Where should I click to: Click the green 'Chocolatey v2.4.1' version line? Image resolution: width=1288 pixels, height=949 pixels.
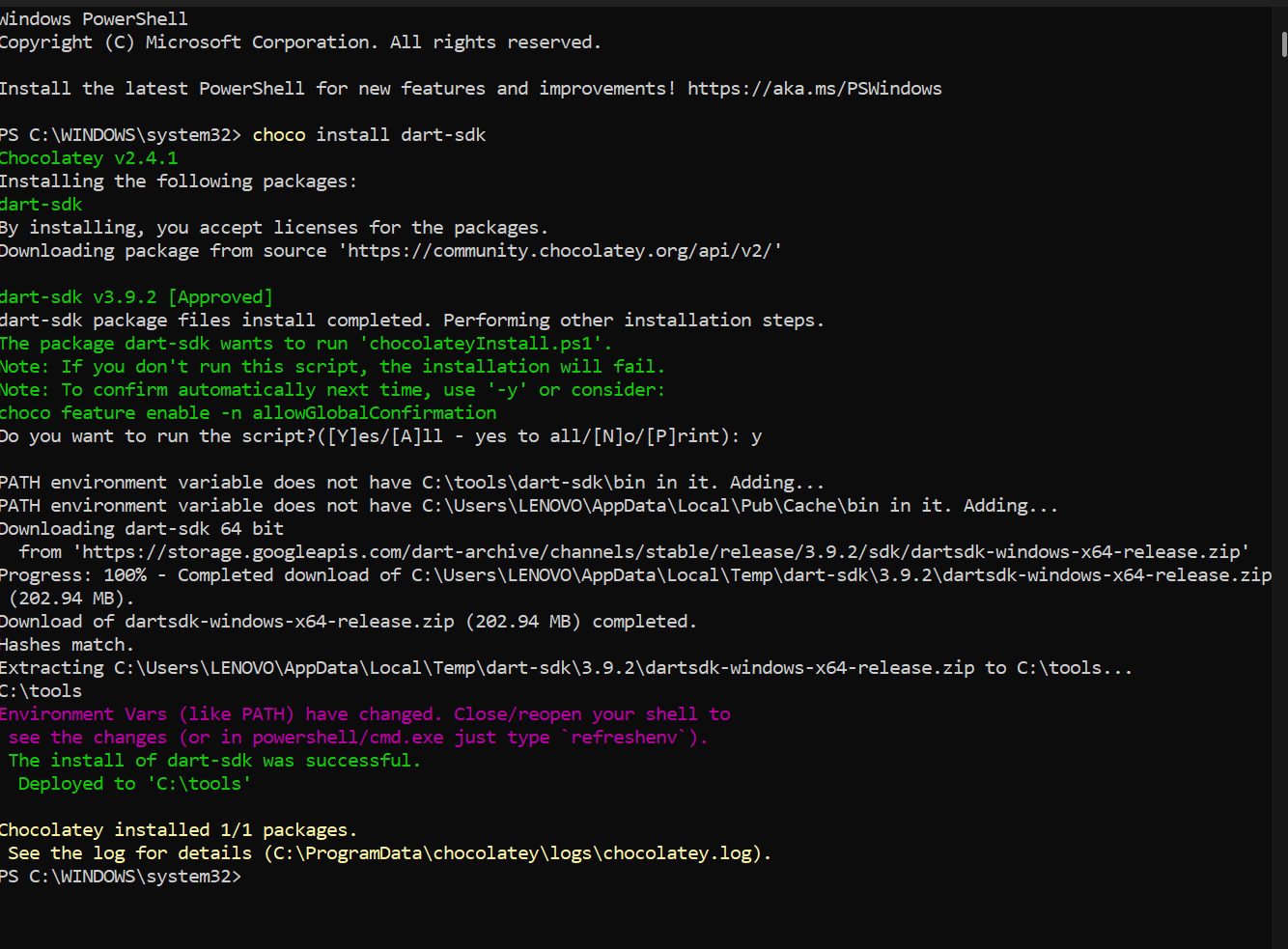pyautogui.click(x=89, y=158)
